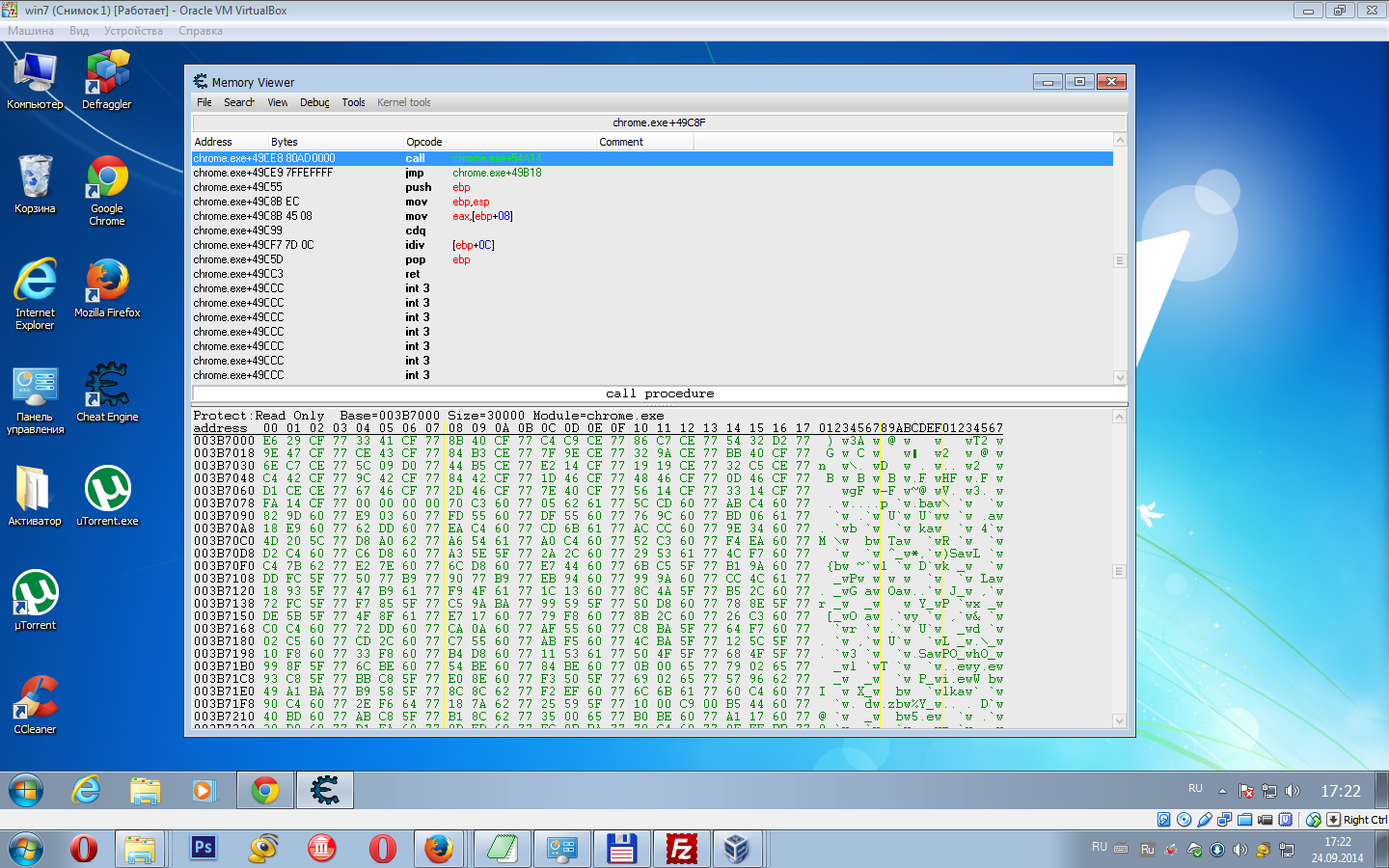Open the Debug menu in Memory Viewer

[313, 102]
